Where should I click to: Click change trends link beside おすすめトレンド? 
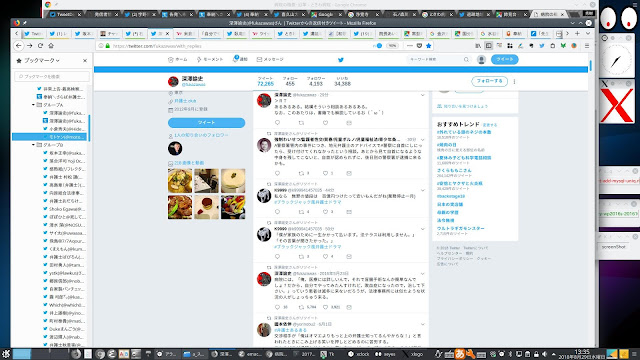[490, 125]
